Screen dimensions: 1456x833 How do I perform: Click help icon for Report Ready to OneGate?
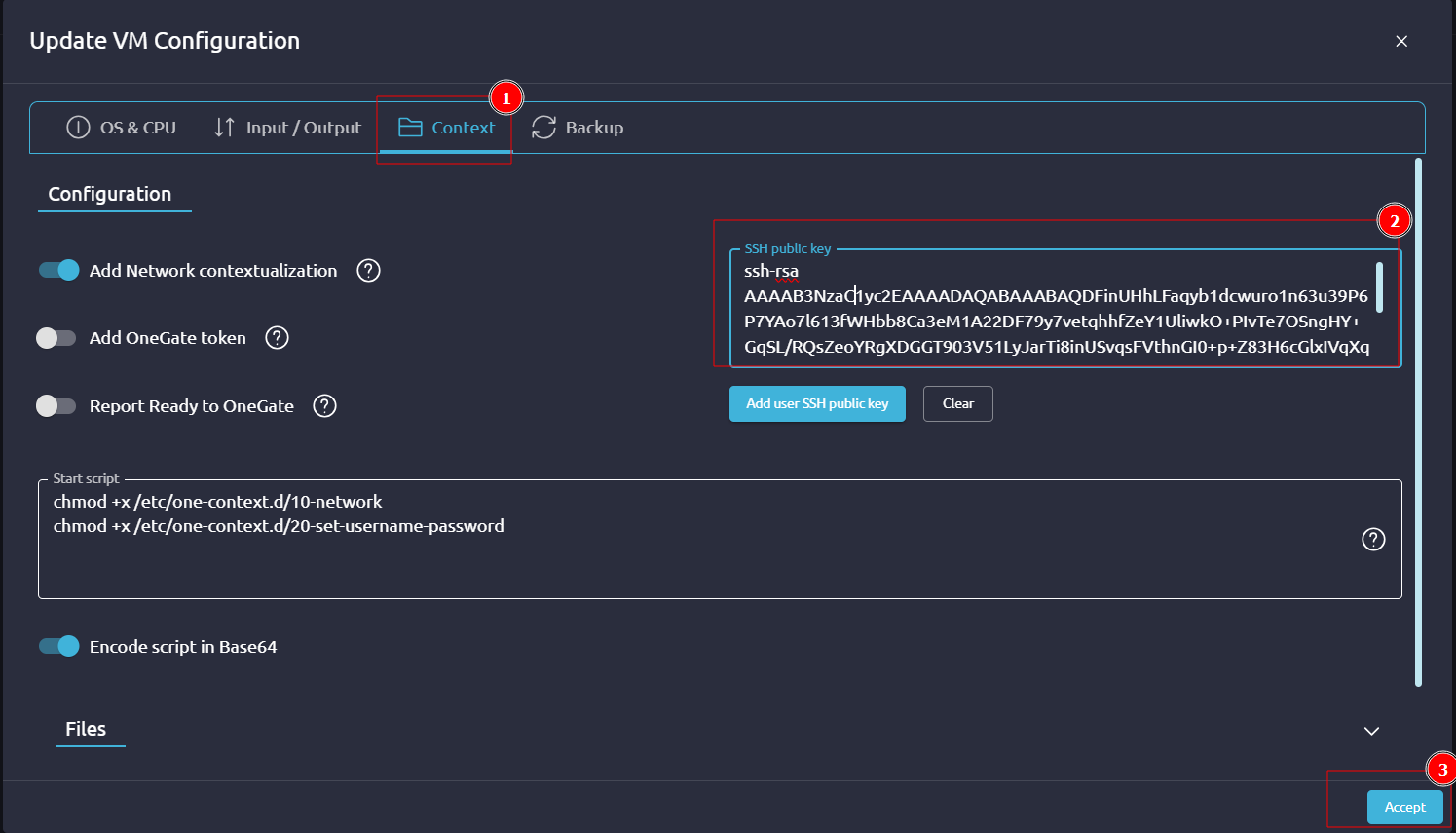coord(324,406)
